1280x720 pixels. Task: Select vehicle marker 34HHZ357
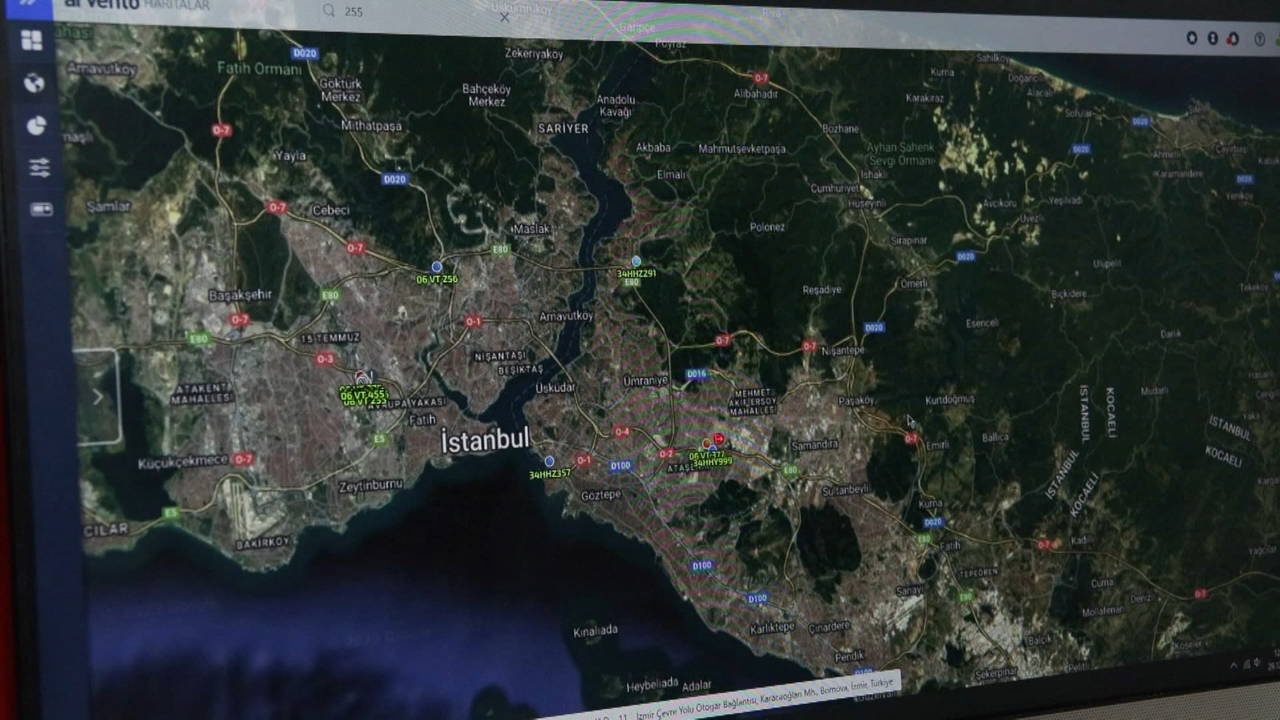pyautogui.click(x=549, y=462)
